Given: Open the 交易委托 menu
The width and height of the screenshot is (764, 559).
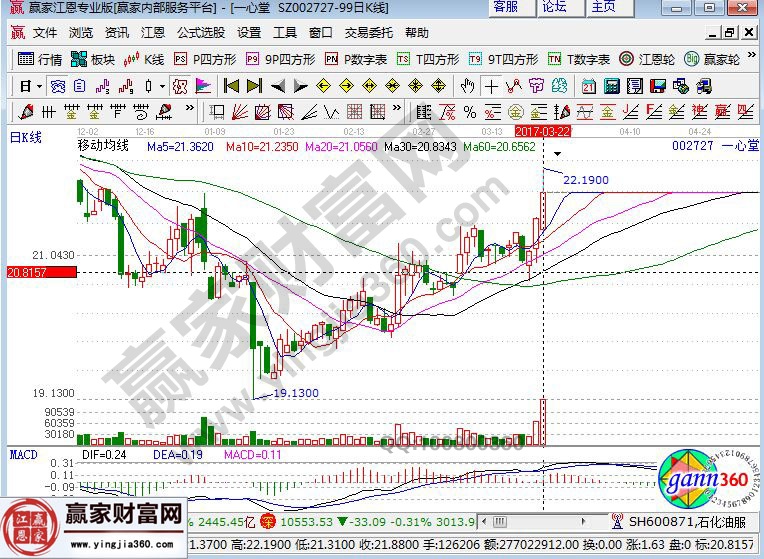Looking at the screenshot, I should point(369,32).
